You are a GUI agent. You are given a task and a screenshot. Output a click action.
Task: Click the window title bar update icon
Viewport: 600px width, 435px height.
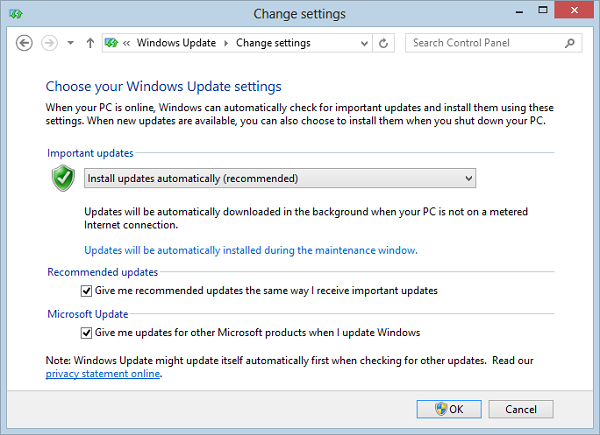tap(16, 14)
